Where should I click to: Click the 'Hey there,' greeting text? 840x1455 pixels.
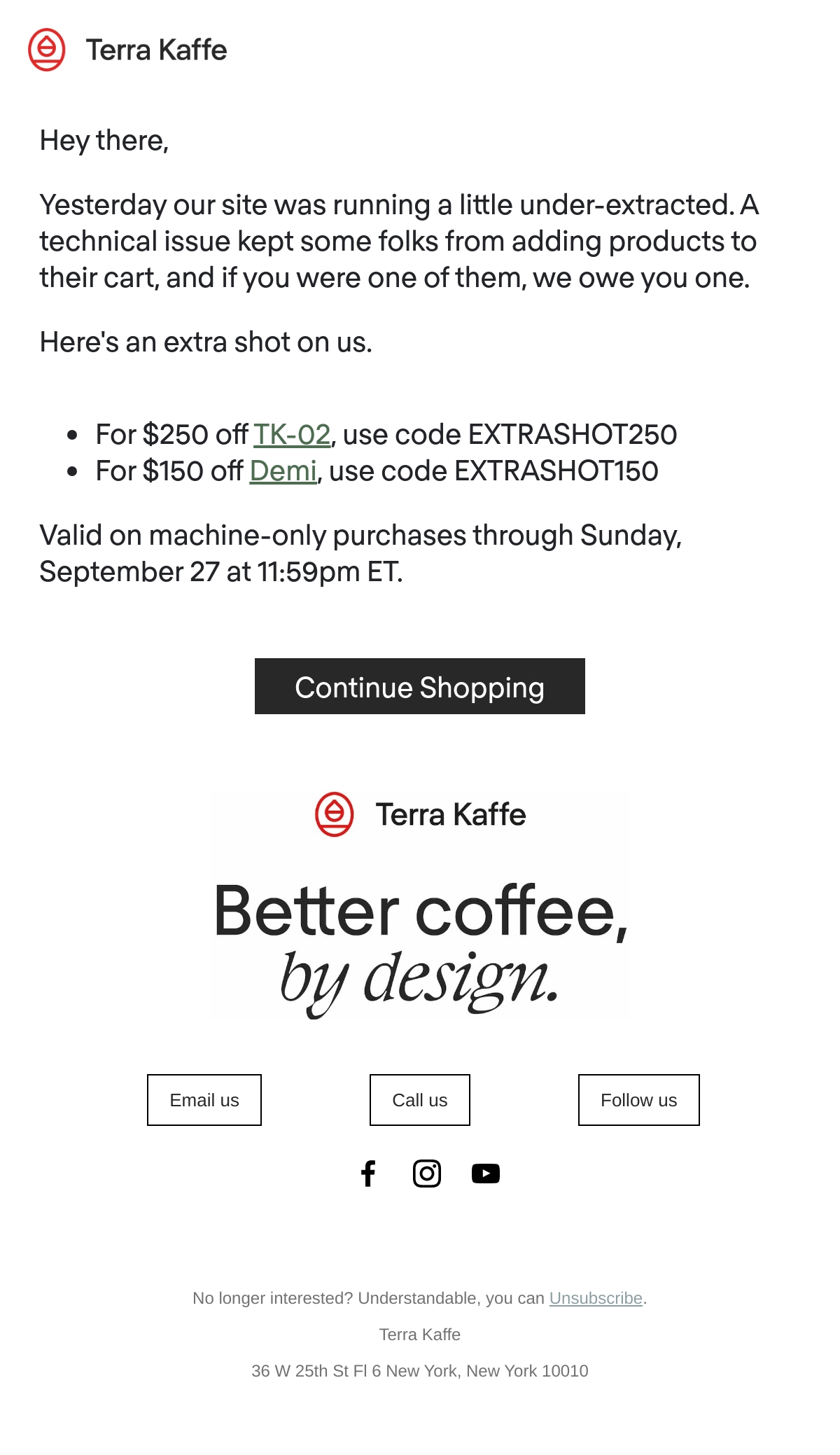tap(104, 141)
